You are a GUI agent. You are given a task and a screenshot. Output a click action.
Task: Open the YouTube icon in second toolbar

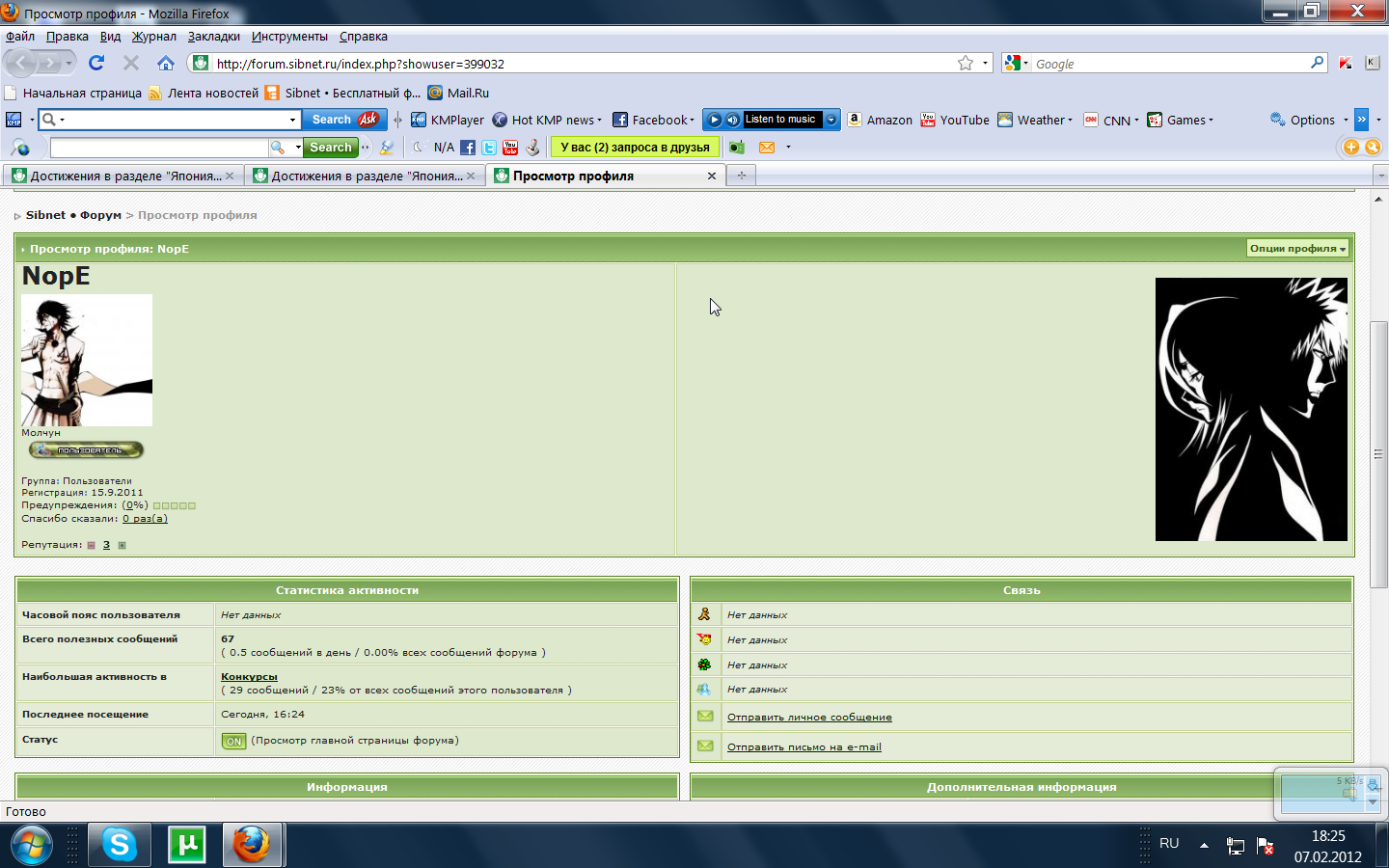[510, 148]
